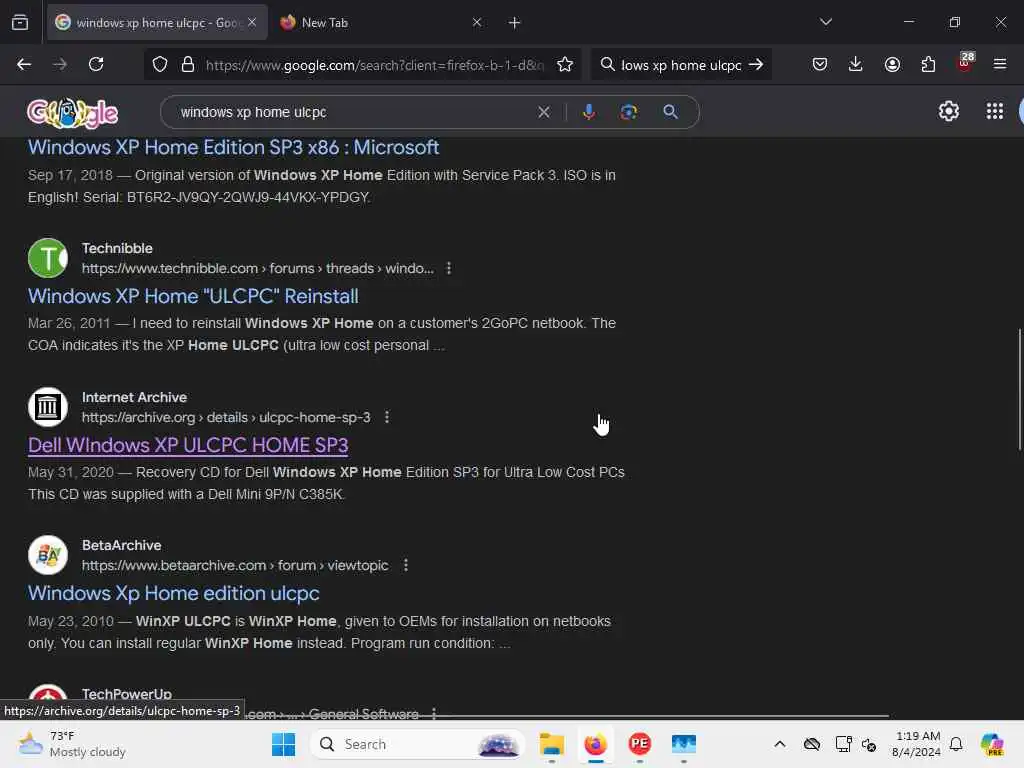Screen dimensions: 1024x768
Task: Open File Explorer from taskbar
Action: (552, 744)
